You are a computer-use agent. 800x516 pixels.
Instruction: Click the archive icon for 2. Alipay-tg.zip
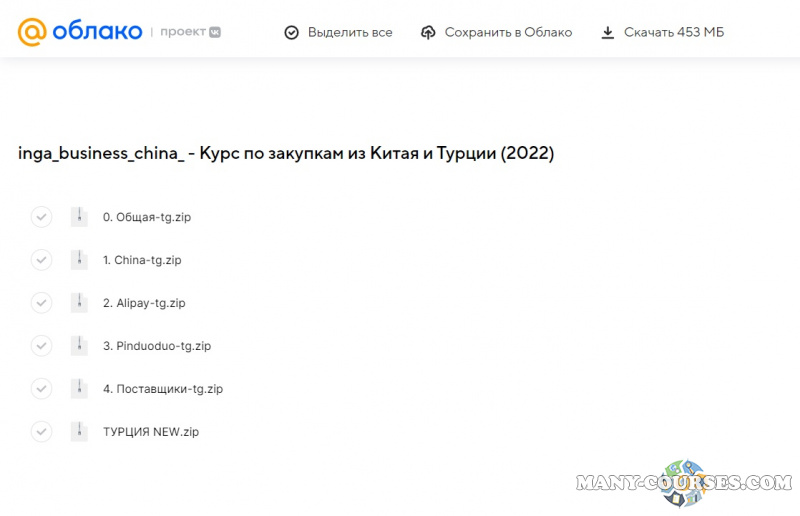(79, 302)
